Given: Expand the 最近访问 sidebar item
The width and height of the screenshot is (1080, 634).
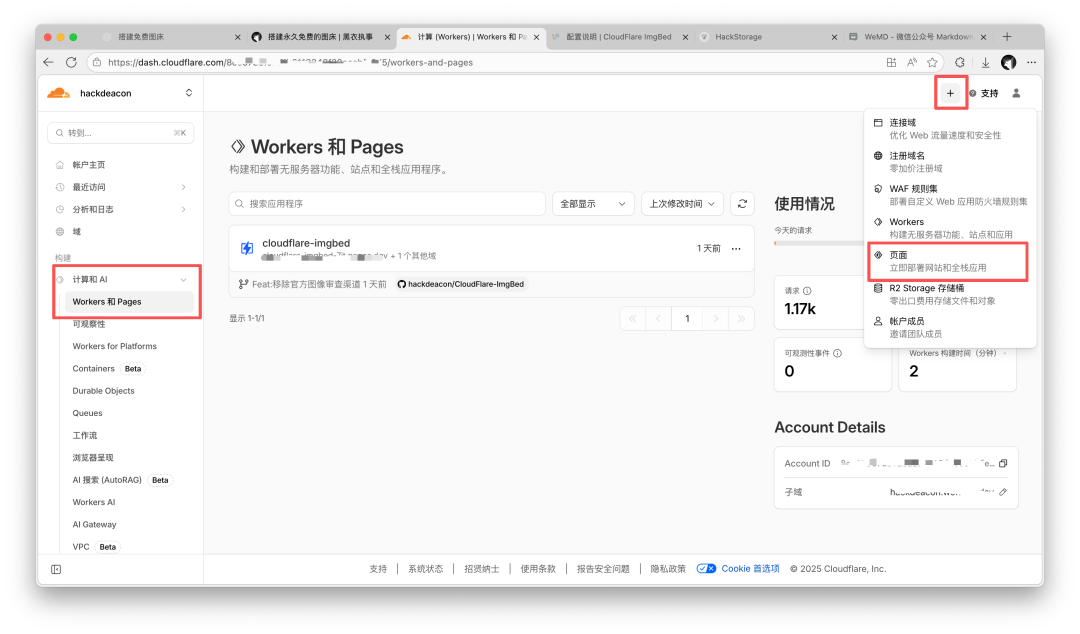Looking at the screenshot, I should pos(183,187).
